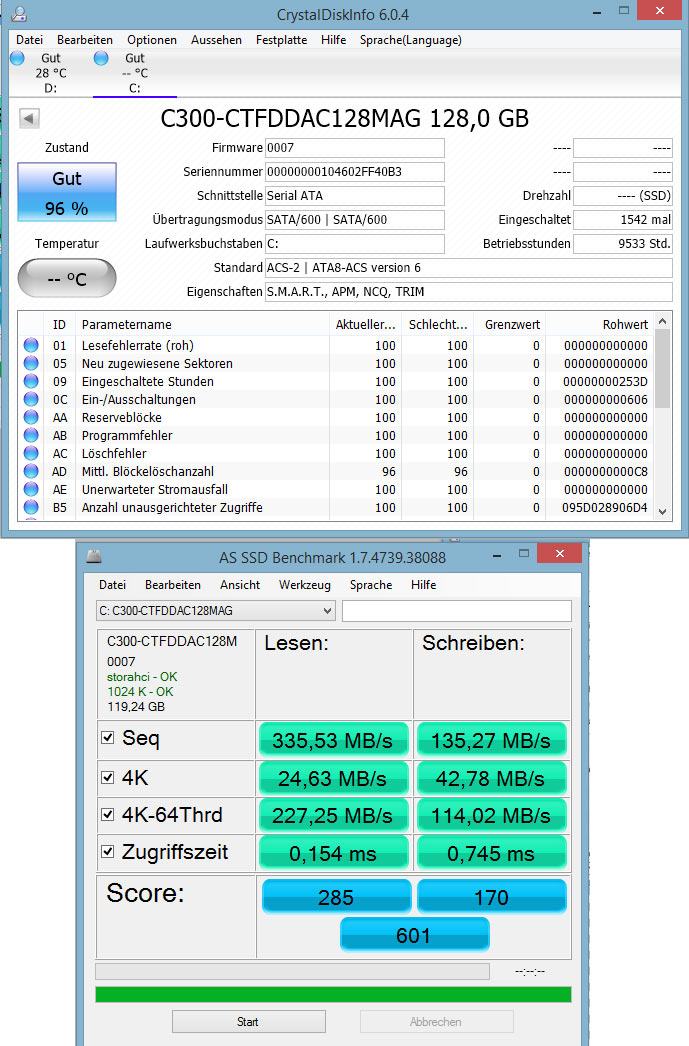This screenshot has width=689, height=1046.
Task: Toggle the 4K test checkbox
Action: click(107, 777)
